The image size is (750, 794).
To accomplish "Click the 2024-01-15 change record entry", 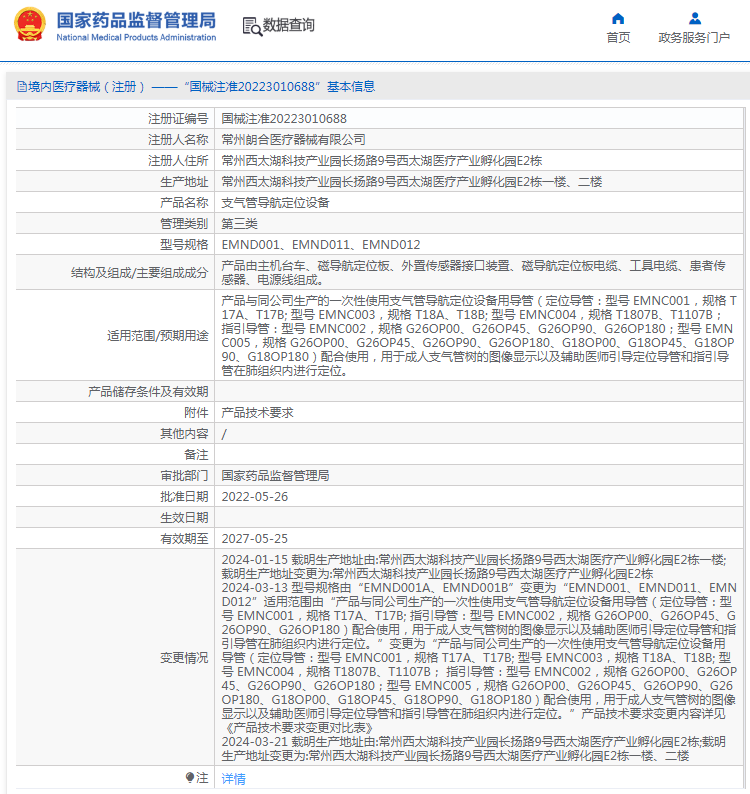I will [474, 567].
